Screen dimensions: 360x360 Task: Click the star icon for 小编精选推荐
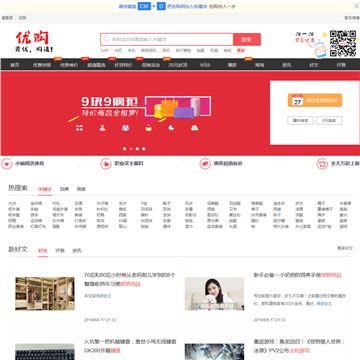coord(6,164)
